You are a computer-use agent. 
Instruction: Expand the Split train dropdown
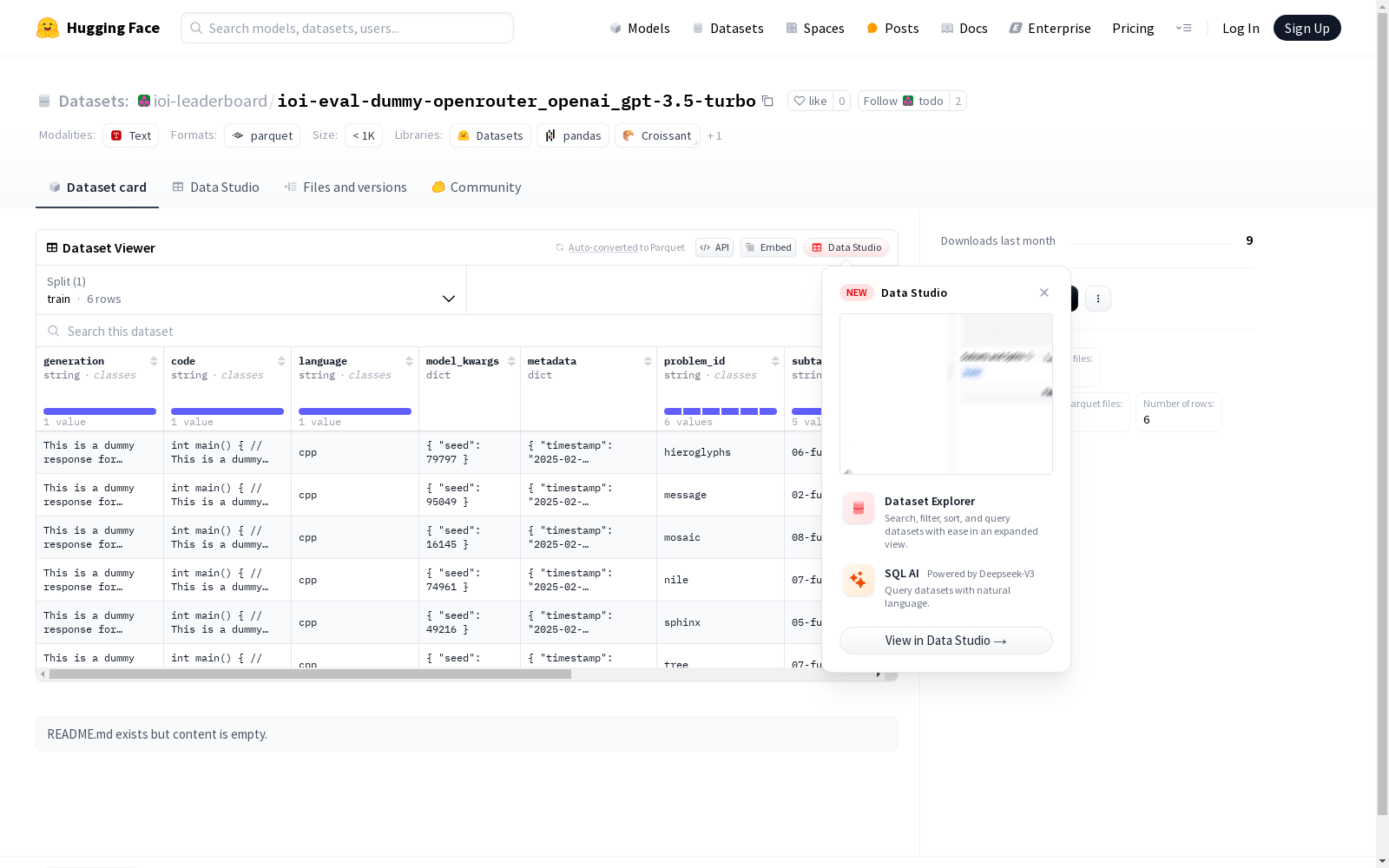pos(252,290)
